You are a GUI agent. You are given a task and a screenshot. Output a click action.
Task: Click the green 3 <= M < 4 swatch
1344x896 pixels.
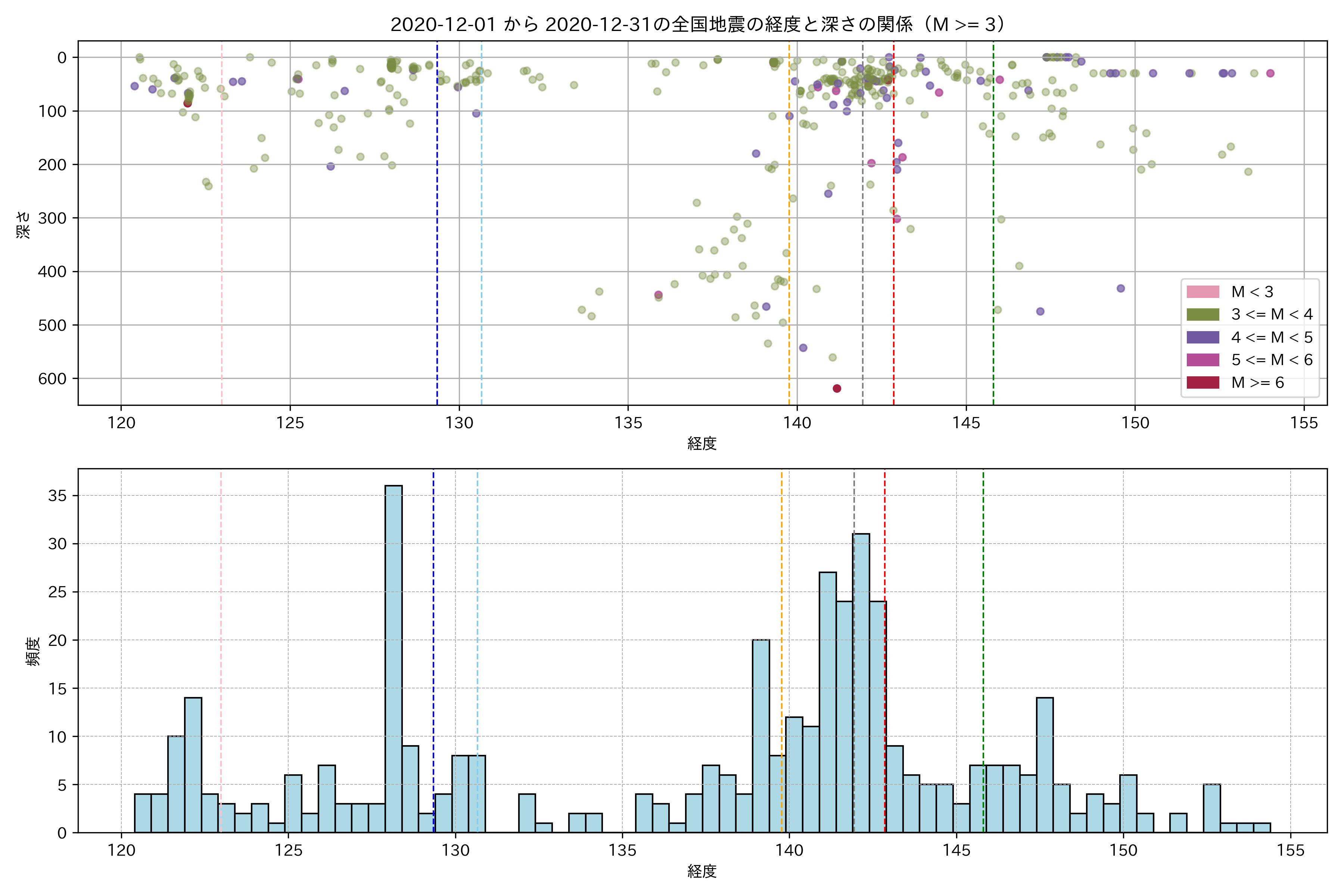[1202, 314]
